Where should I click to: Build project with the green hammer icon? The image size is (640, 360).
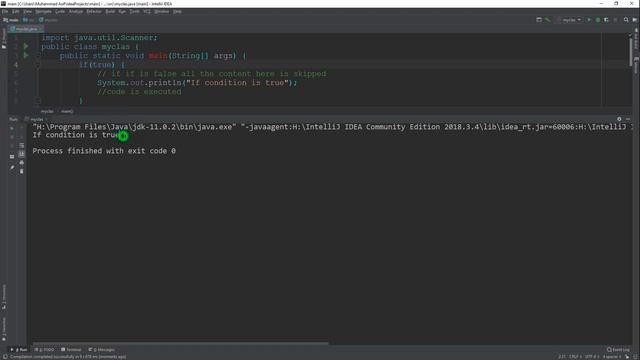point(548,20)
